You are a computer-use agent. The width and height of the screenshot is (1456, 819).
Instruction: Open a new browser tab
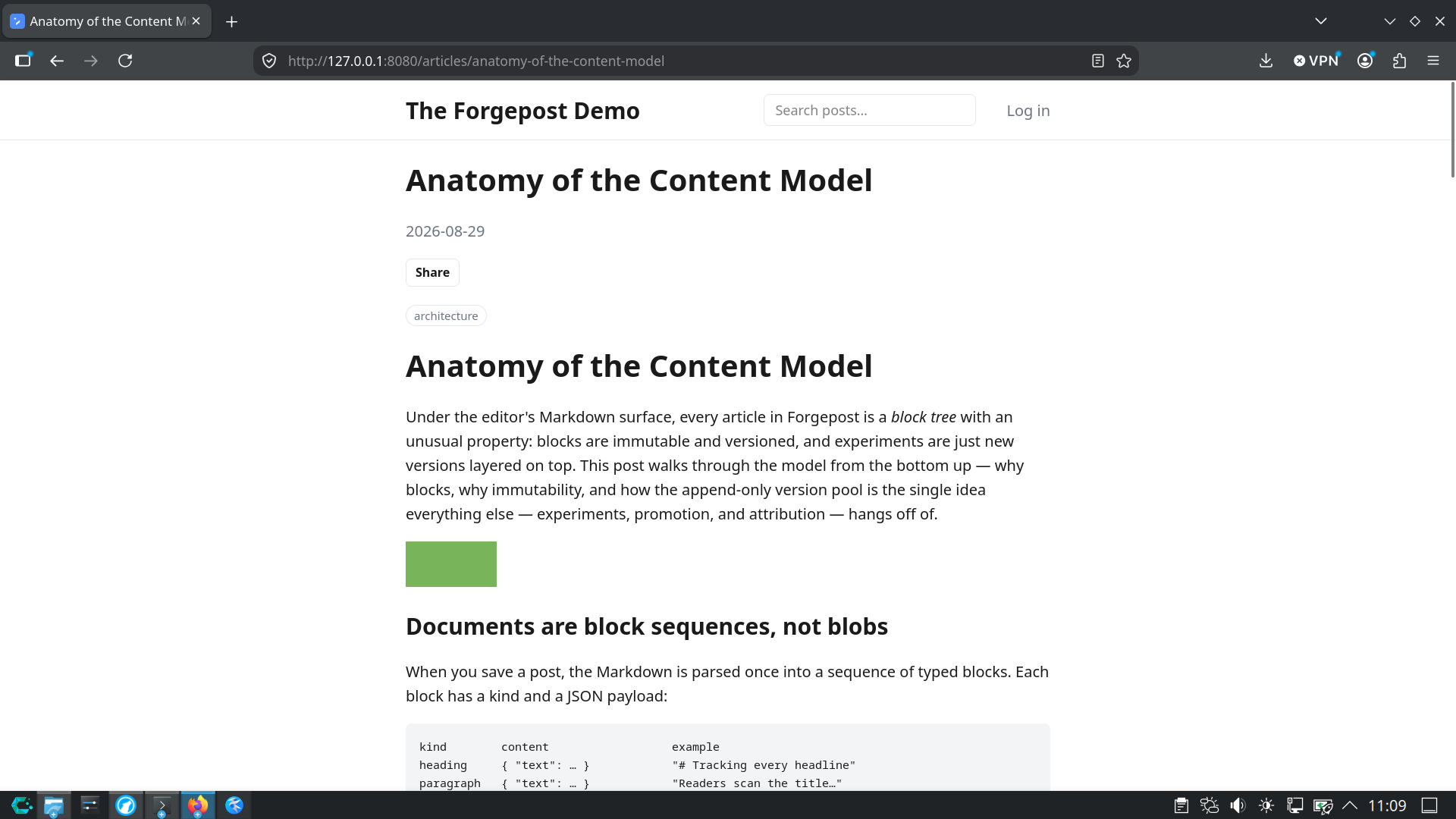(x=232, y=21)
